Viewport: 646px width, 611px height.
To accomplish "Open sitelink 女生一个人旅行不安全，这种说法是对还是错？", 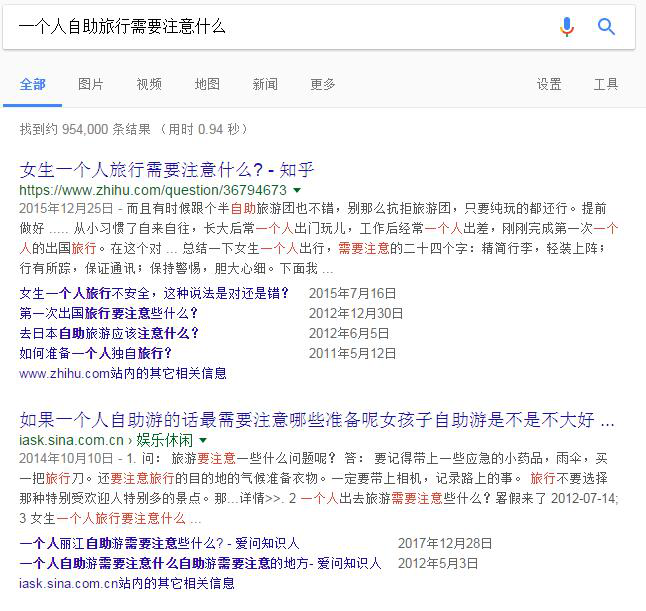I will 155,293.
